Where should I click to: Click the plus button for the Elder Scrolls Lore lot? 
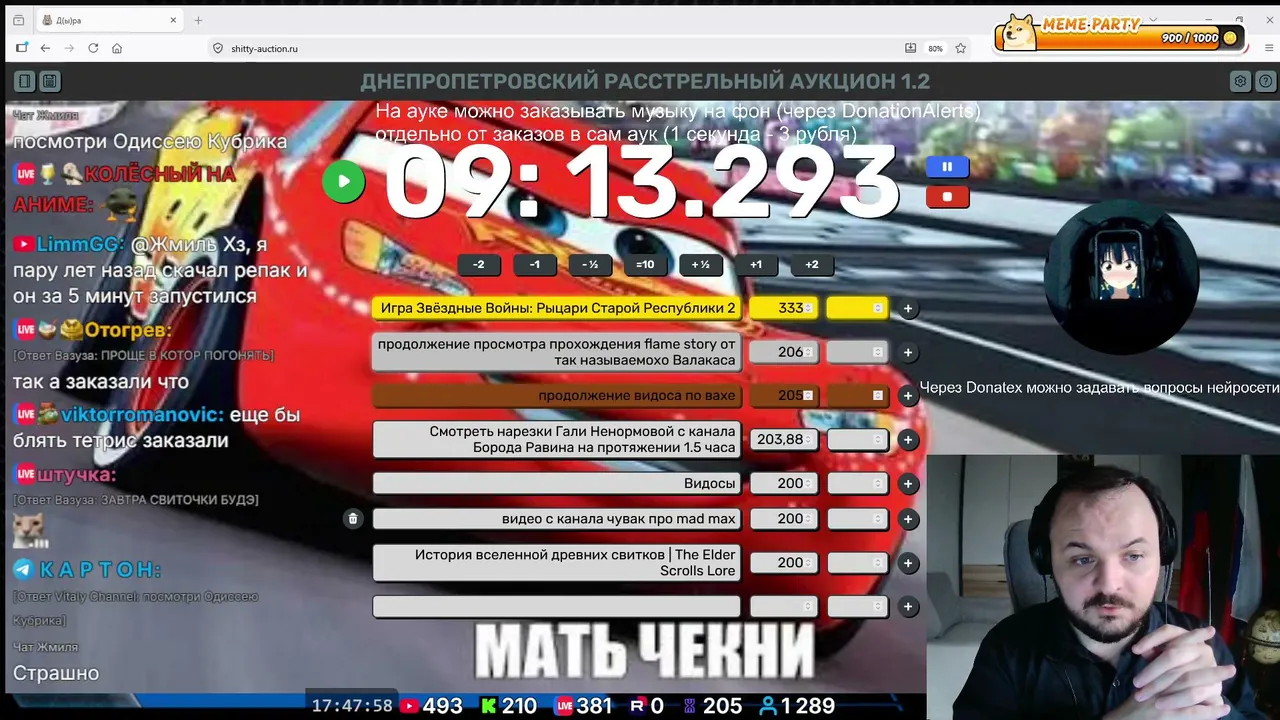pos(908,563)
